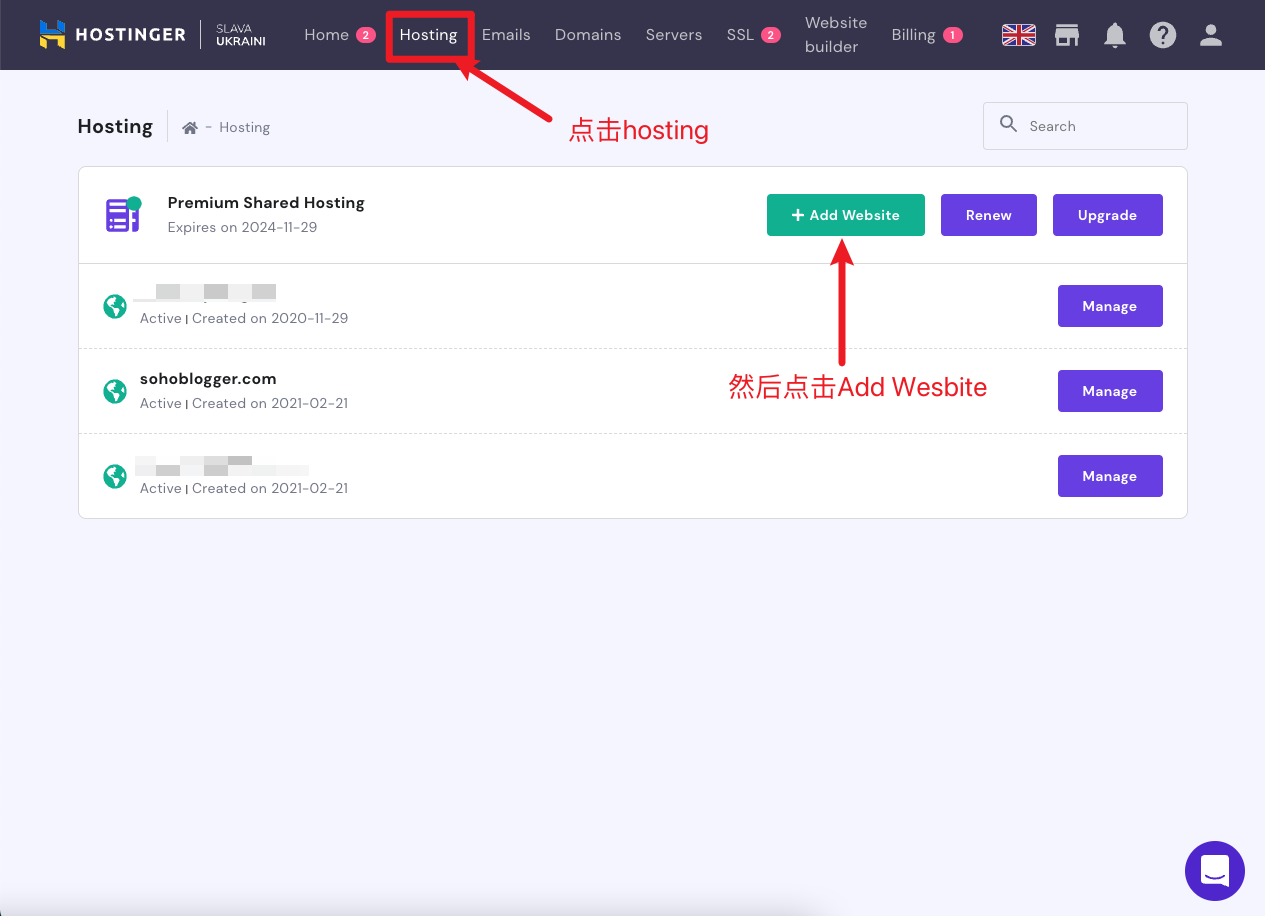Open the live chat bubble
This screenshot has width=1265, height=916.
(x=1214, y=871)
